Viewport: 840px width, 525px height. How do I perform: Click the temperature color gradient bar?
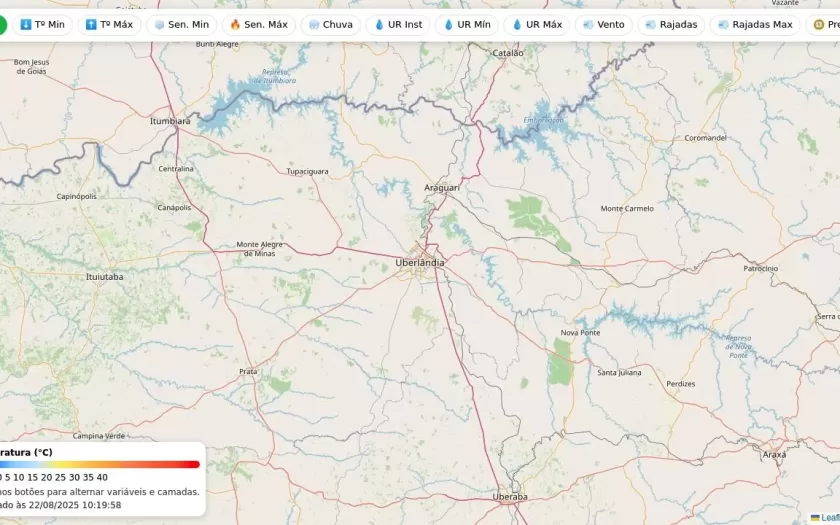[100, 464]
